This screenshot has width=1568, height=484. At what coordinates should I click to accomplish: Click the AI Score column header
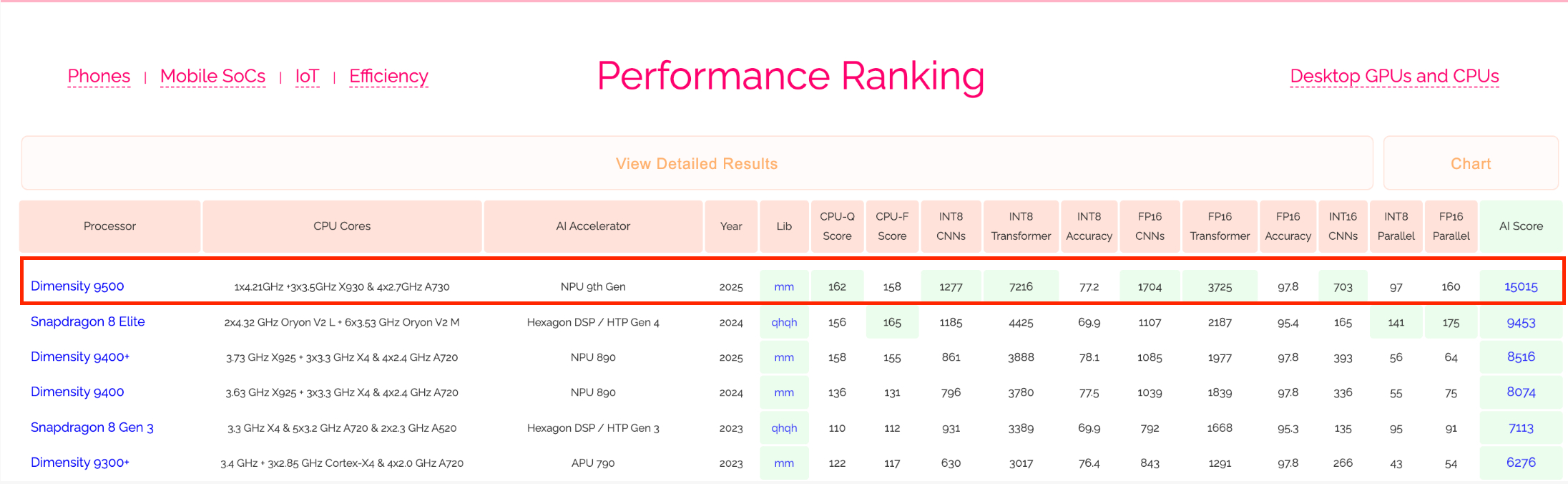tap(1521, 226)
